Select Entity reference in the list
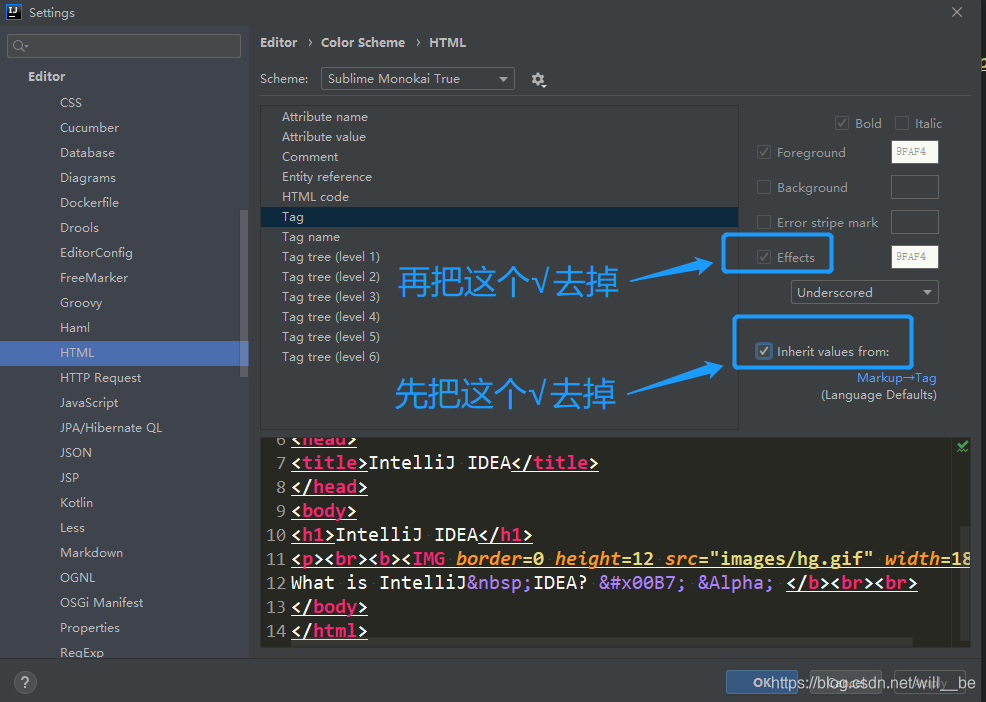Screen dimensions: 986x702 tap(499, 177)
